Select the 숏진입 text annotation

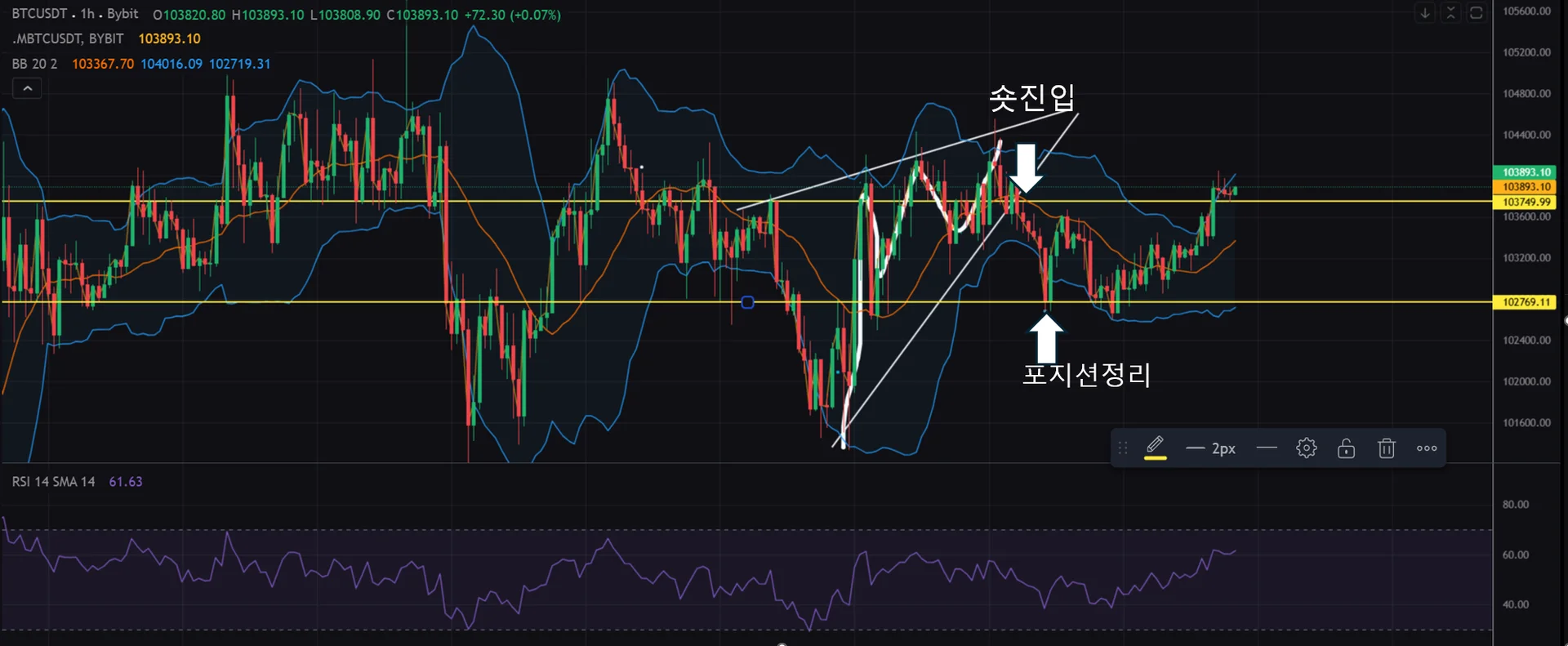click(x=1032, y=98)
